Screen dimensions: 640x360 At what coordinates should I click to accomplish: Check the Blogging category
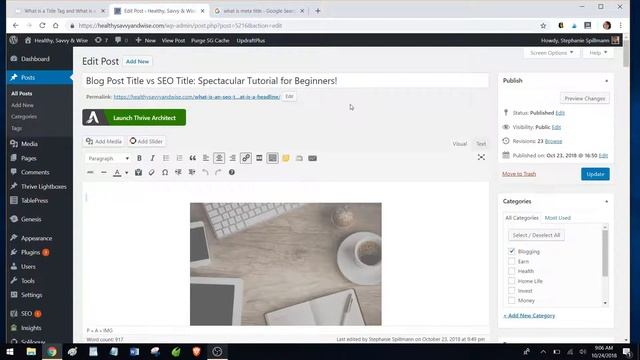coord(511,251)
